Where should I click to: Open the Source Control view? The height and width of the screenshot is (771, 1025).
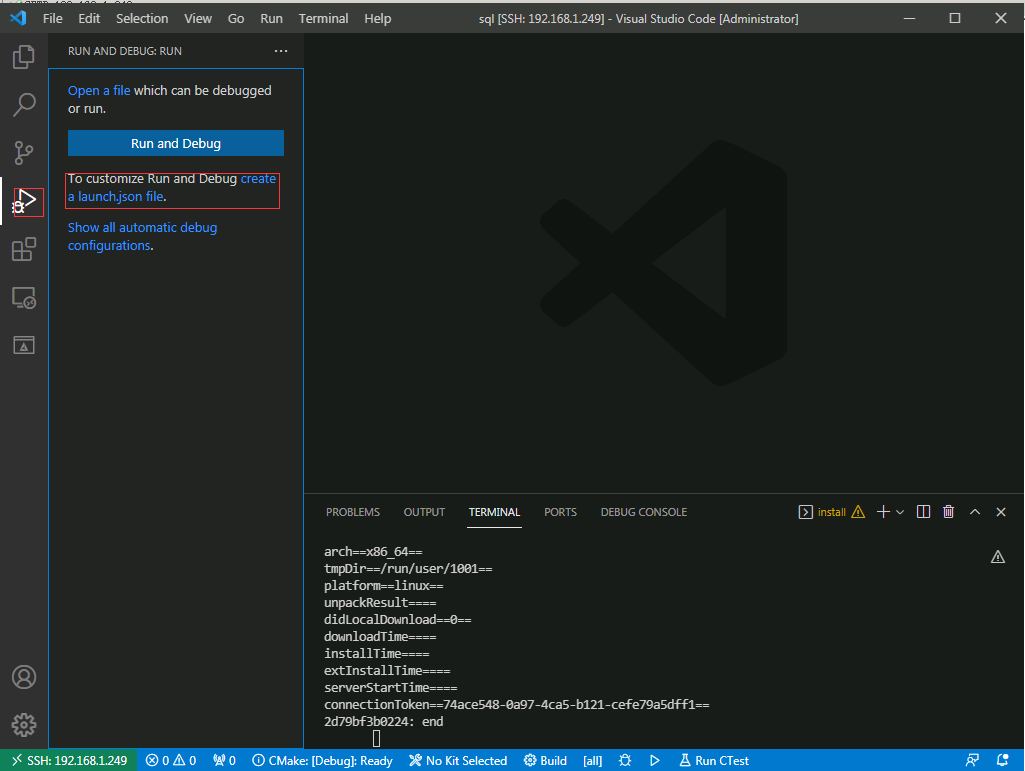click(24, 153)
